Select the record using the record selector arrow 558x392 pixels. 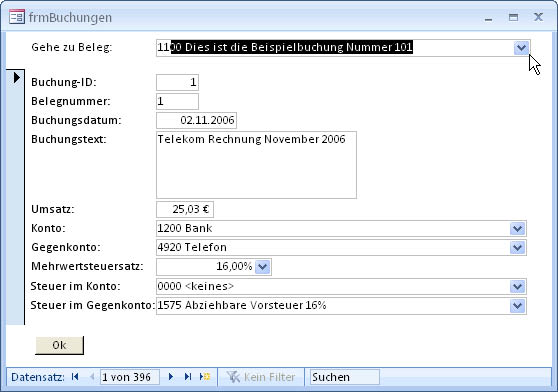click(16, 78)
